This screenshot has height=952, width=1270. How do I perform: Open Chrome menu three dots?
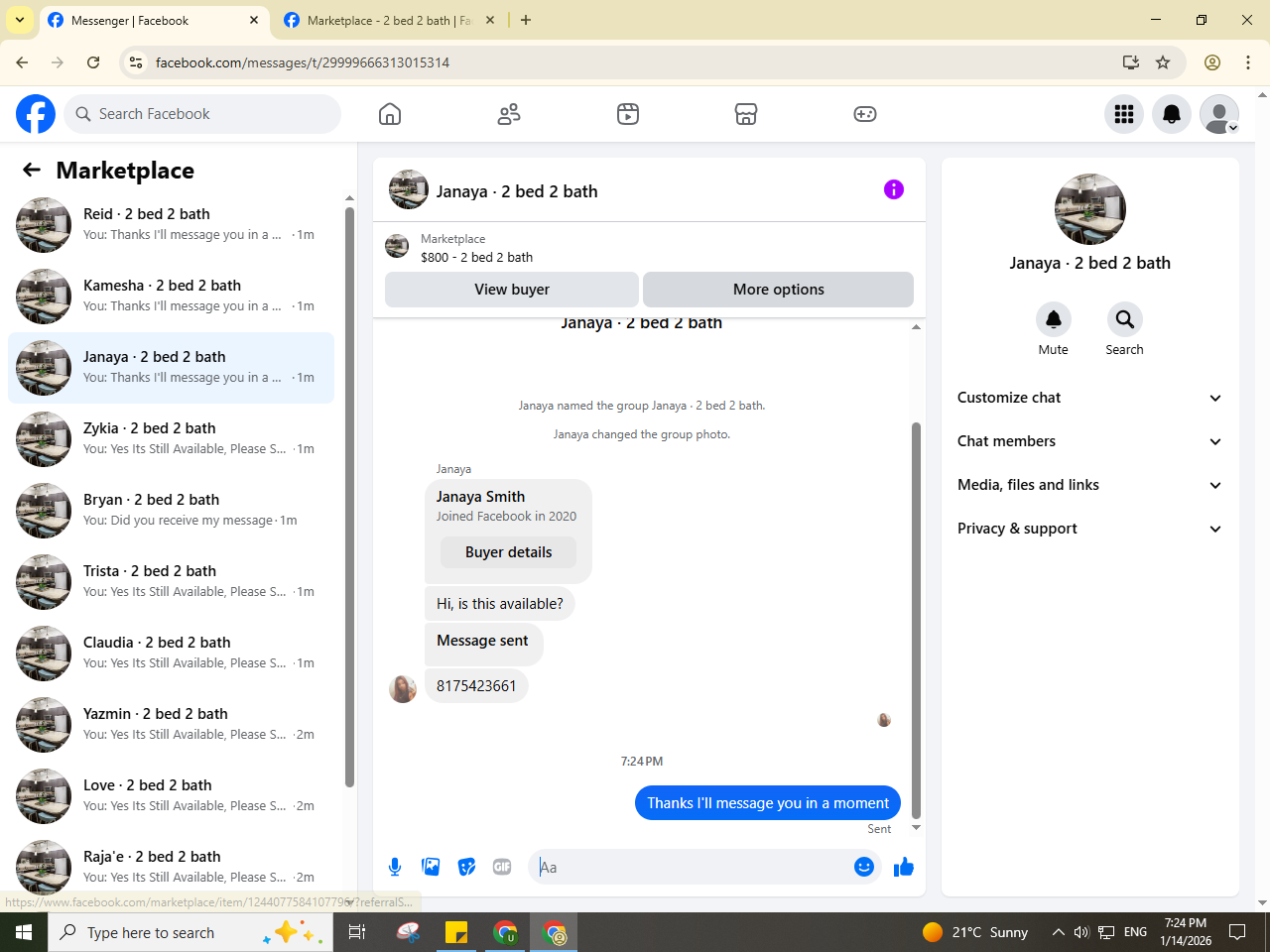tap(1248, 62)
